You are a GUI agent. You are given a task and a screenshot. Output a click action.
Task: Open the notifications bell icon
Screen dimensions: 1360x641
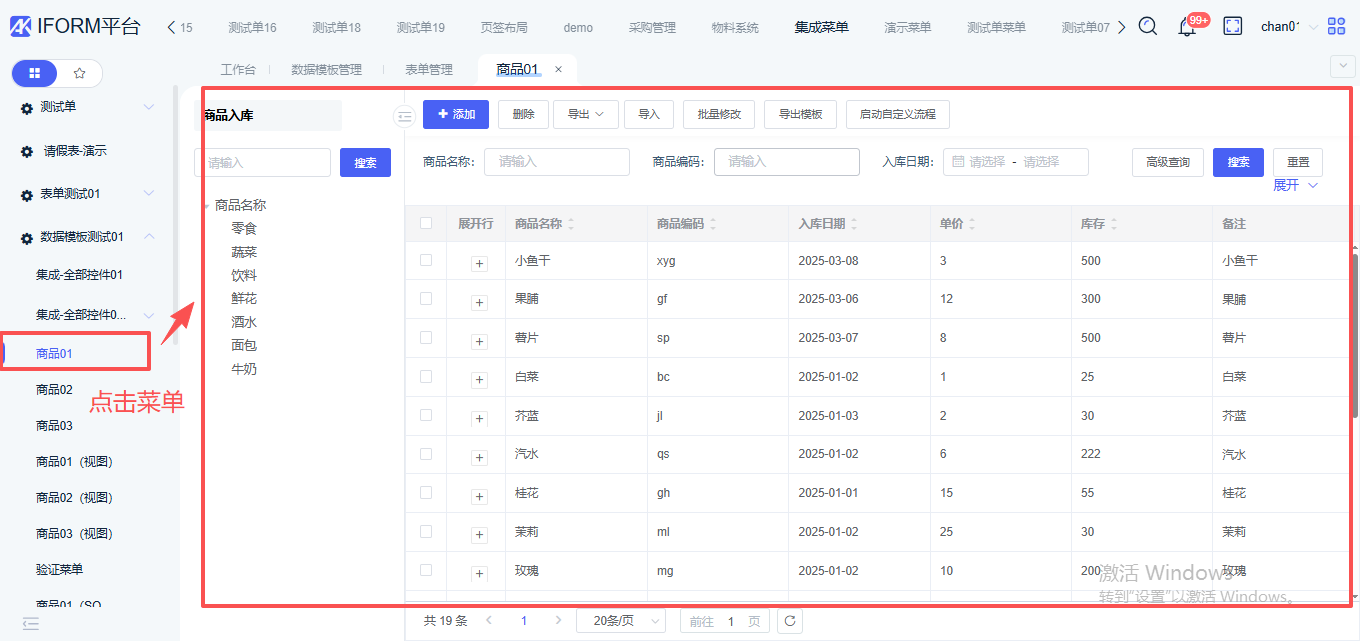[1187, 27]
